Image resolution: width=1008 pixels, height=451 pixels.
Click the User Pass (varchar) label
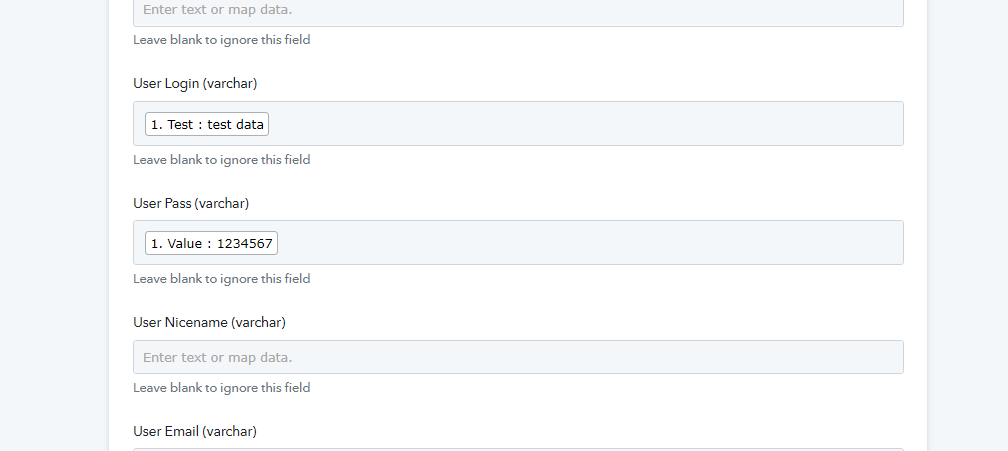pyautogui.click(x=191, y=203)
